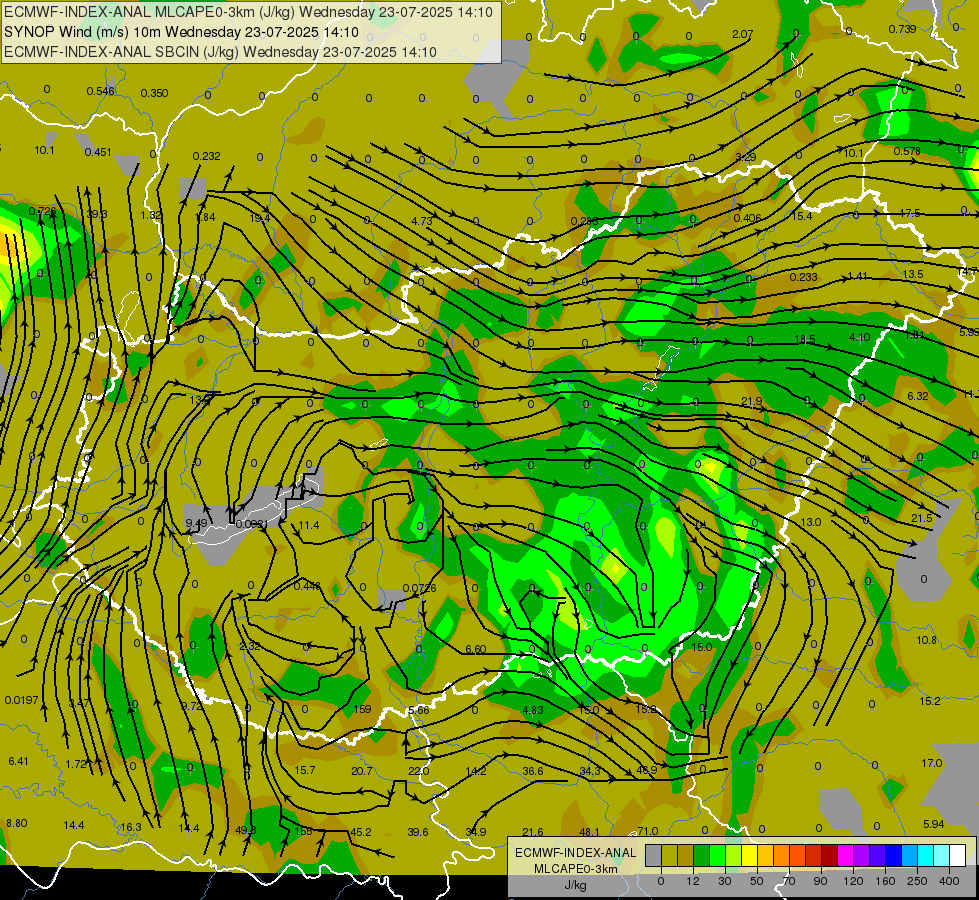This screenshot has height=900, width=979.
Task: Click the MLCAPE0-3km title line at the top
Action: tap(248, 12)
